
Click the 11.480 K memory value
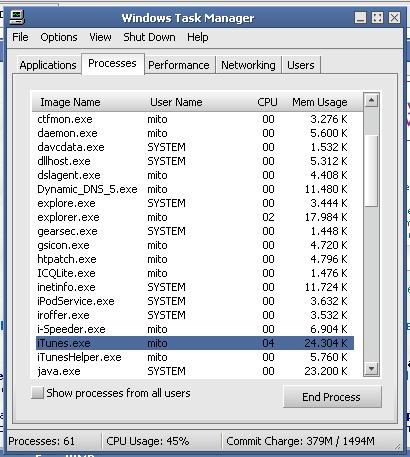326,189
